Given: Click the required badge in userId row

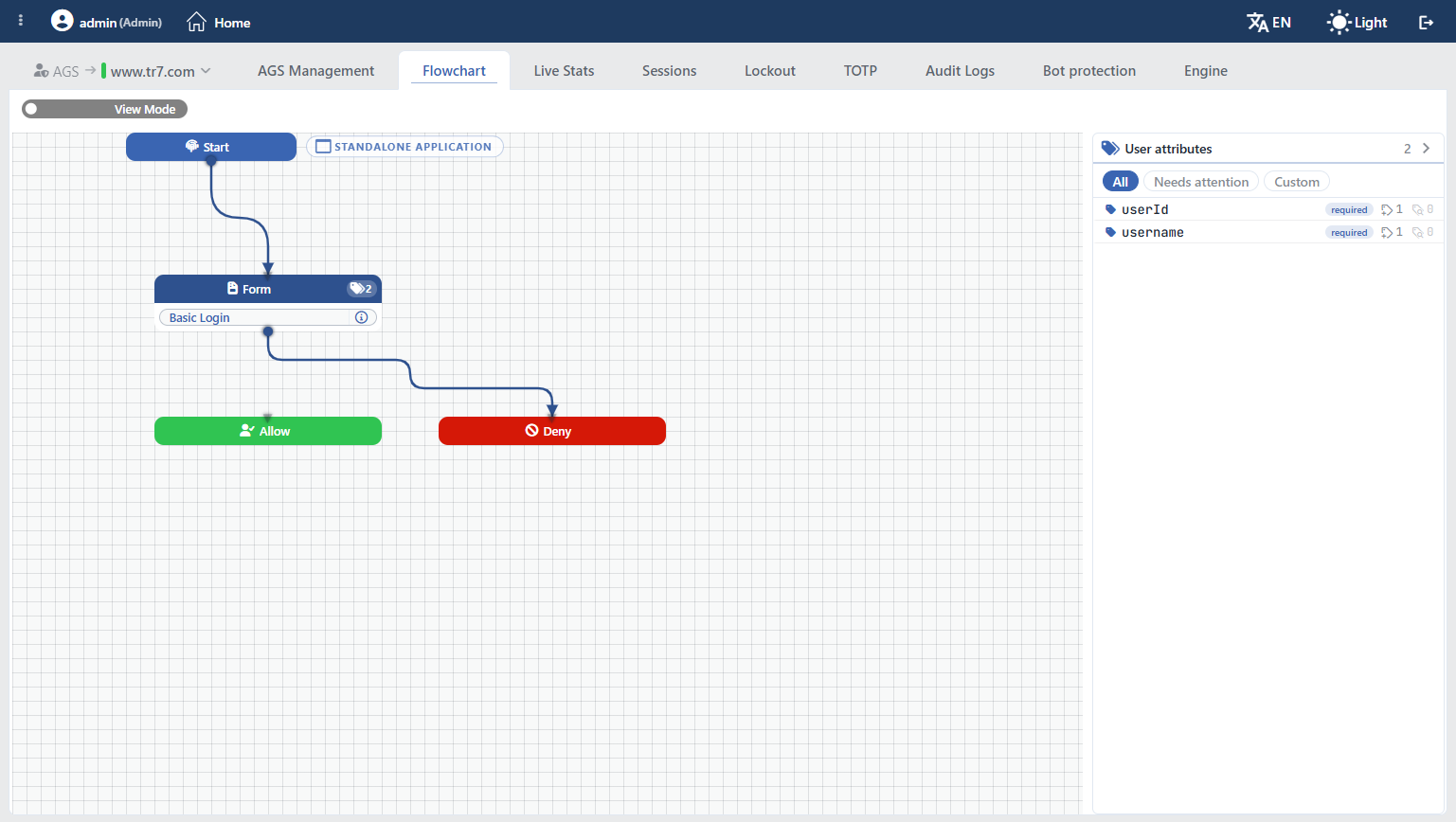Looking at the screenshot, I should 1349,210.
